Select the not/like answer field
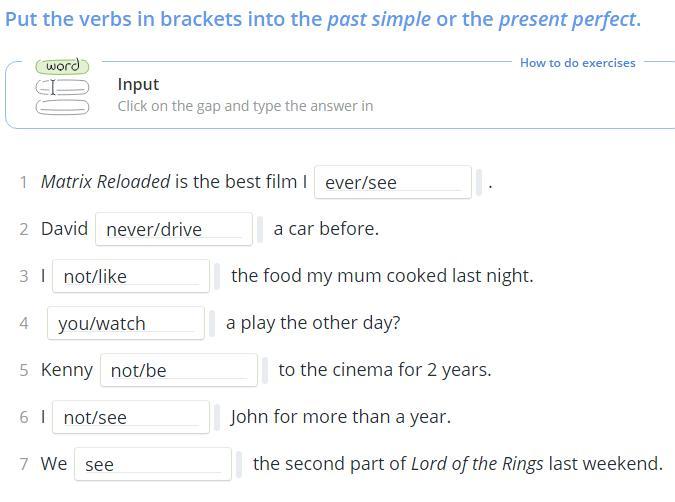 [131, 276]
